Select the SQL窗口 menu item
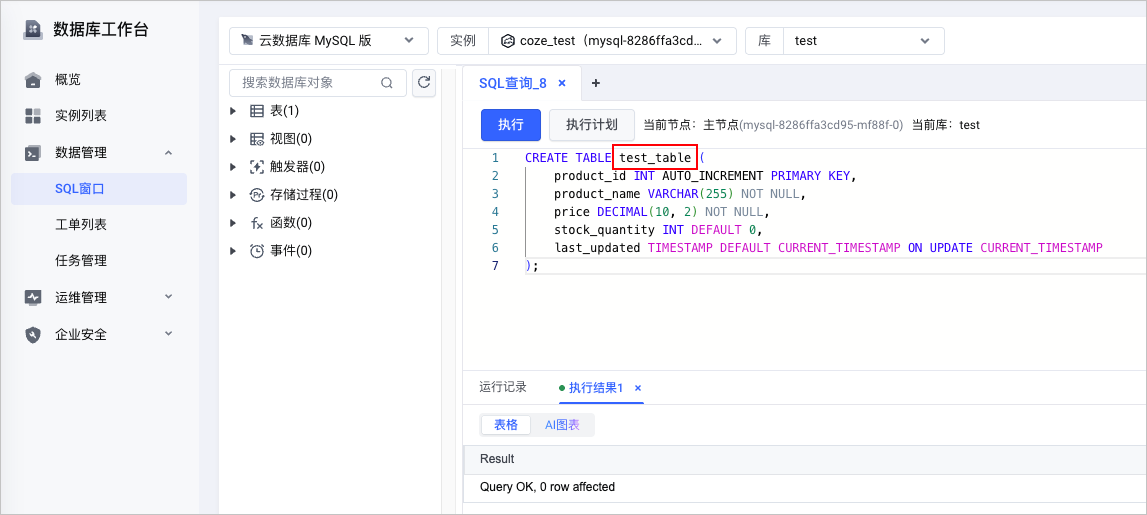This screenshot has width=1147, height=515. point(99,189)
